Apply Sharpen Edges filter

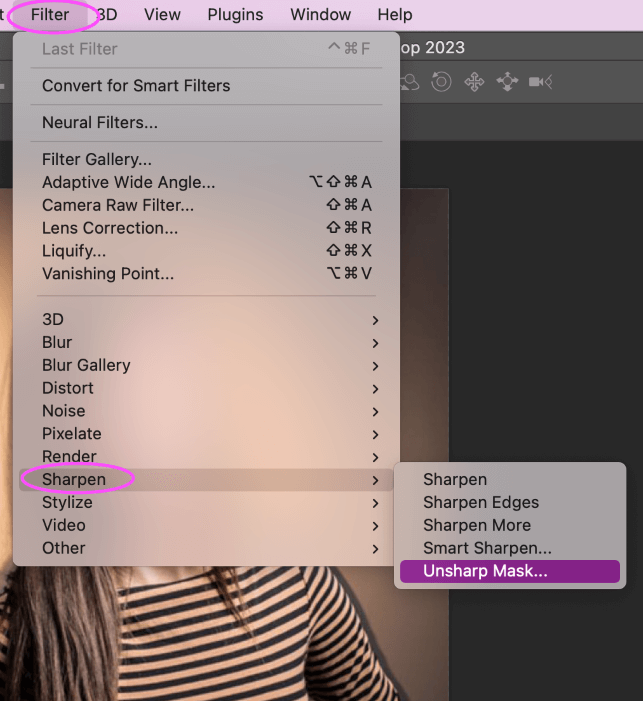tap(510, 503)
